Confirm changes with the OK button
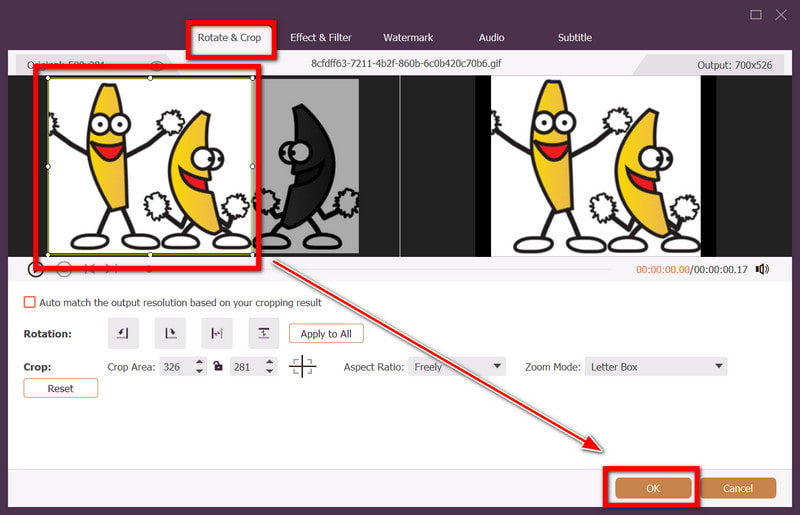 pos(653,488)
